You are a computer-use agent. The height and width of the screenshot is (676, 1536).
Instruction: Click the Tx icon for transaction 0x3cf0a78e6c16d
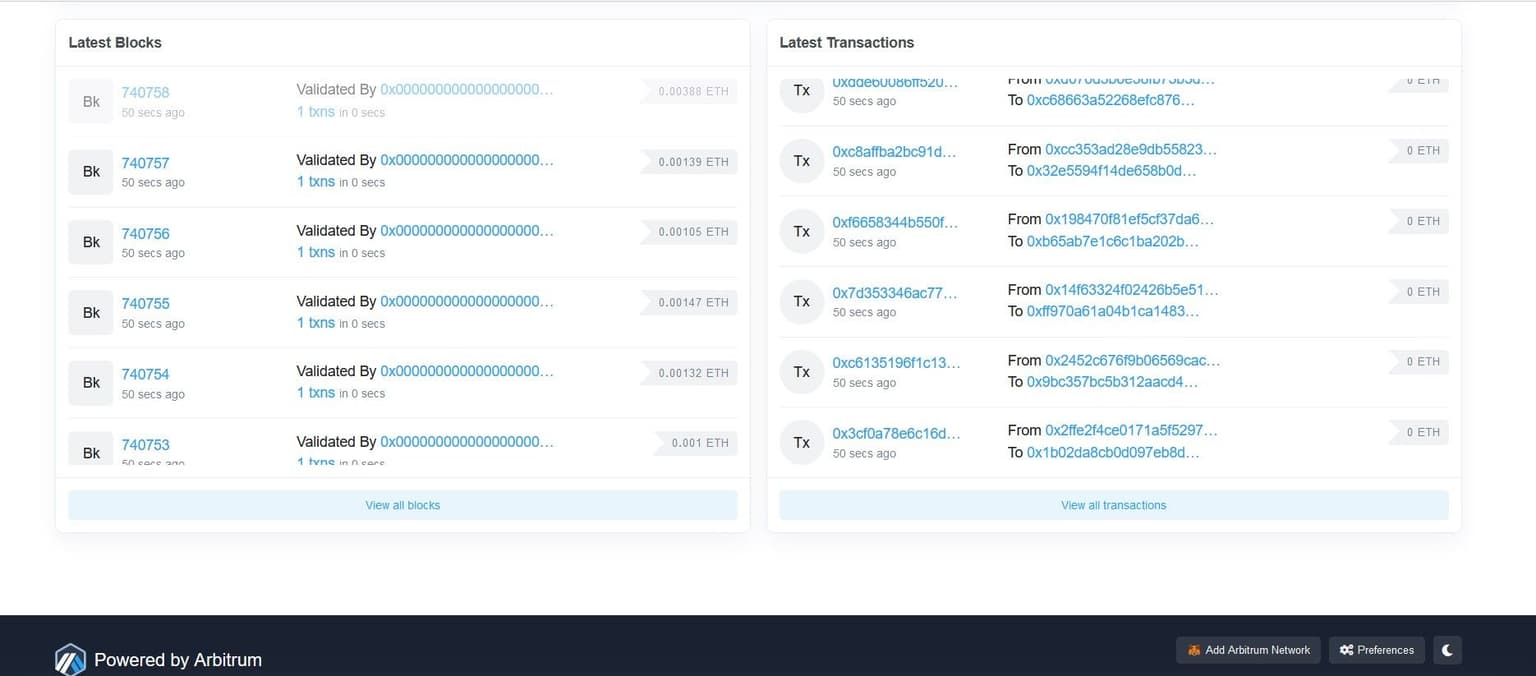point(801,442)
